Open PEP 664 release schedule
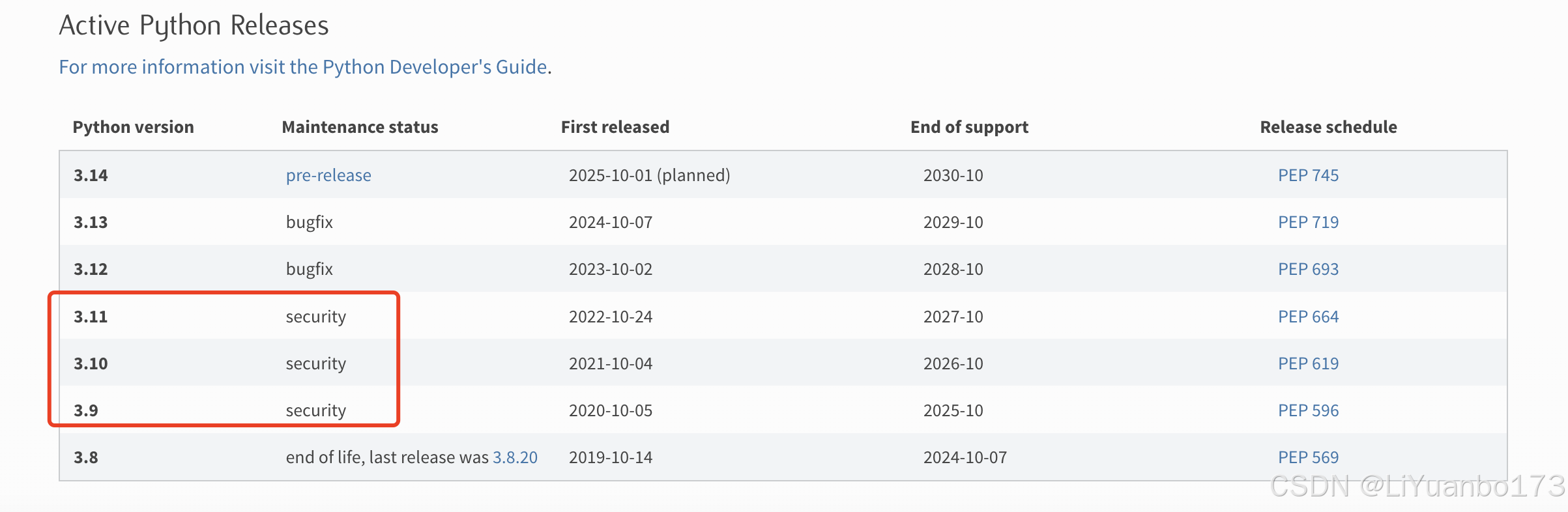Image resolution: width=1568 pixels, height=512 pixels. click(x=1308, y=317)
